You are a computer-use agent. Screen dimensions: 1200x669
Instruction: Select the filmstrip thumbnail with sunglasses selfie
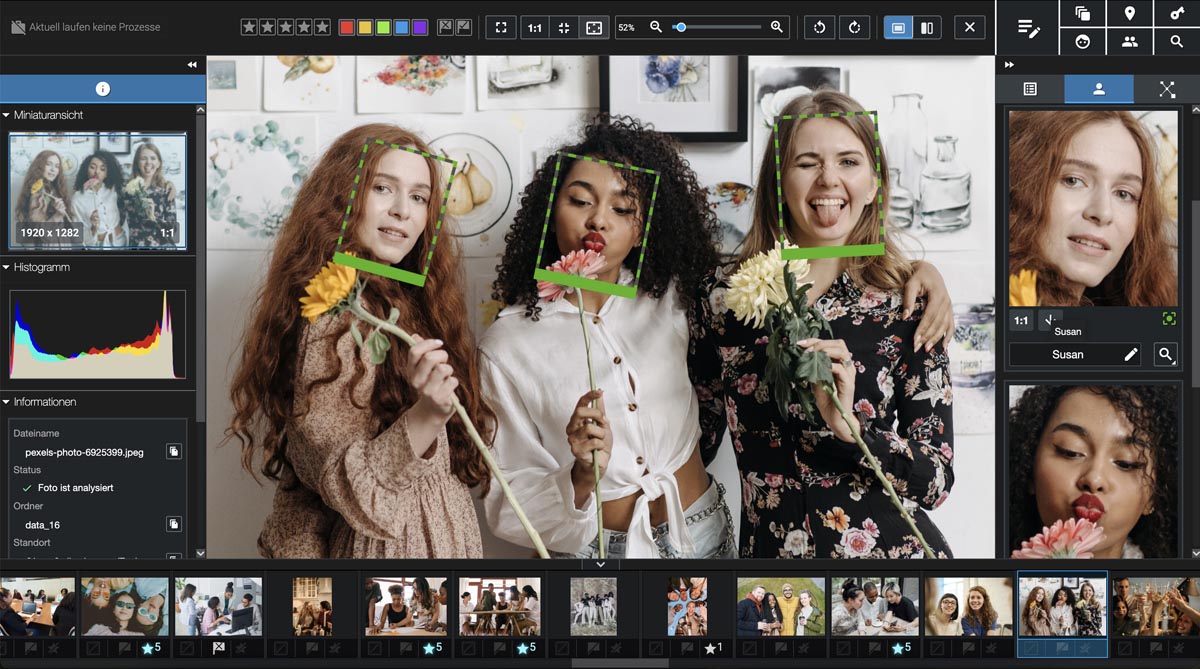(124, 606)
